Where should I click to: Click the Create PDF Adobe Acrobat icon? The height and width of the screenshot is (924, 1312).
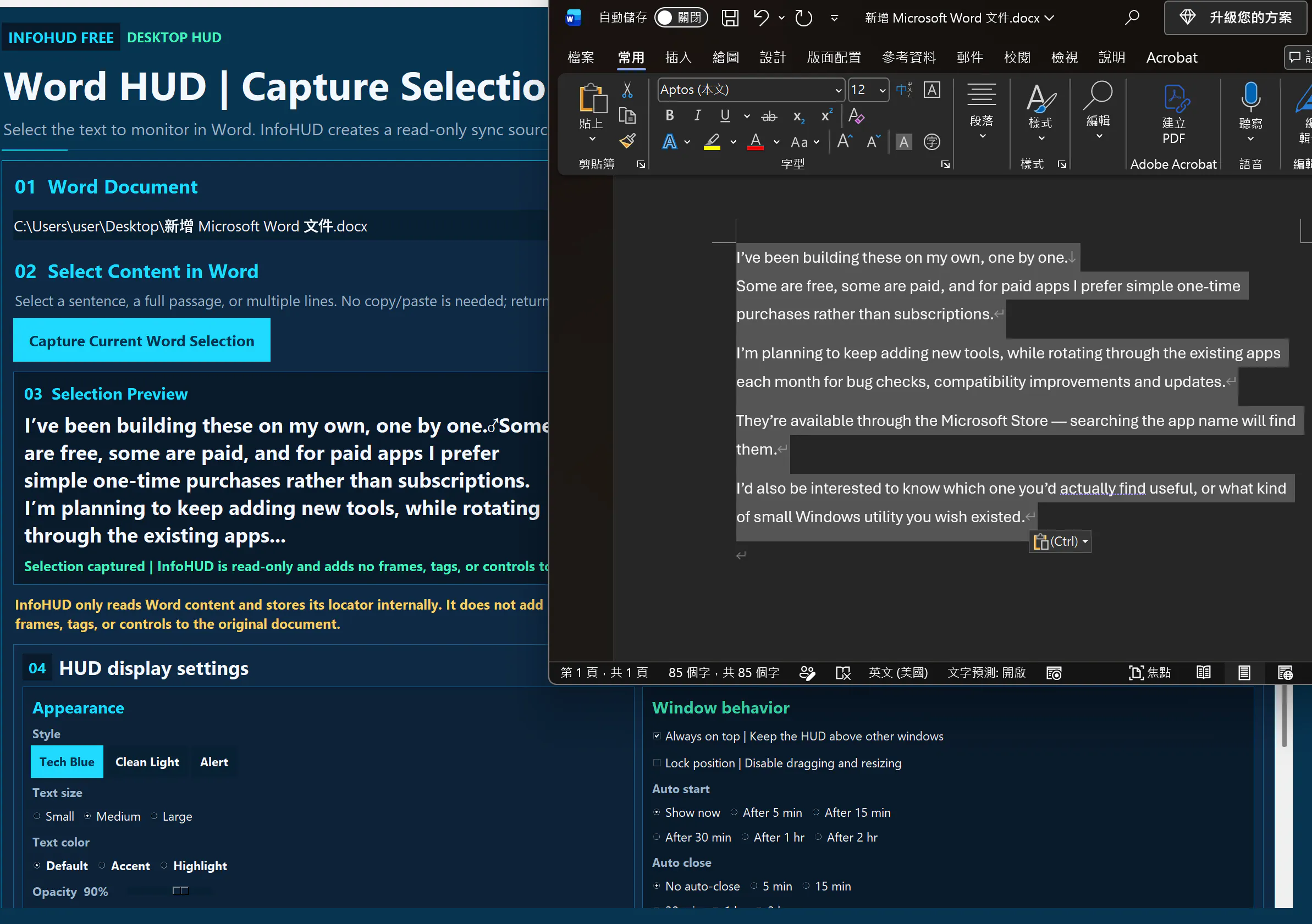tap(1174, 114)
